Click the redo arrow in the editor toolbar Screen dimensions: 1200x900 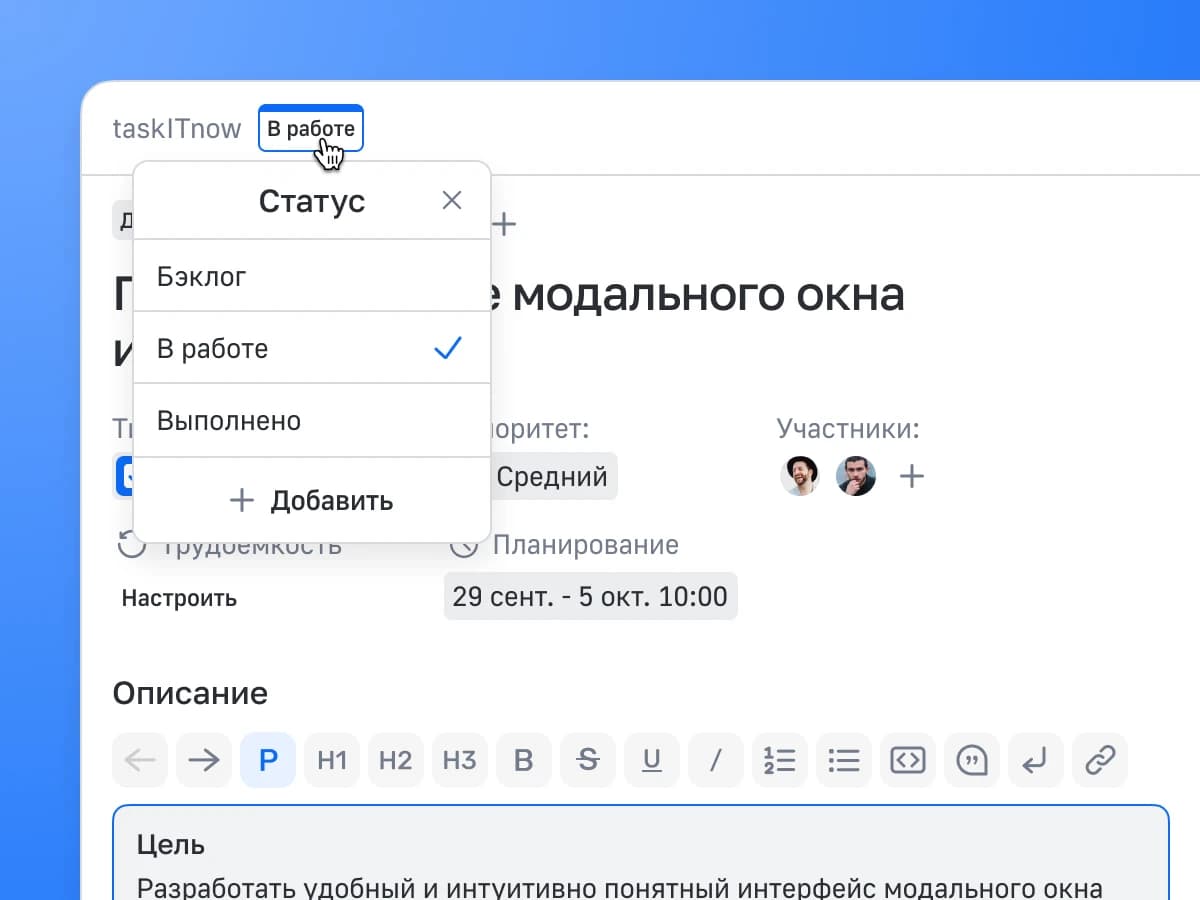[x=203, y=760]
